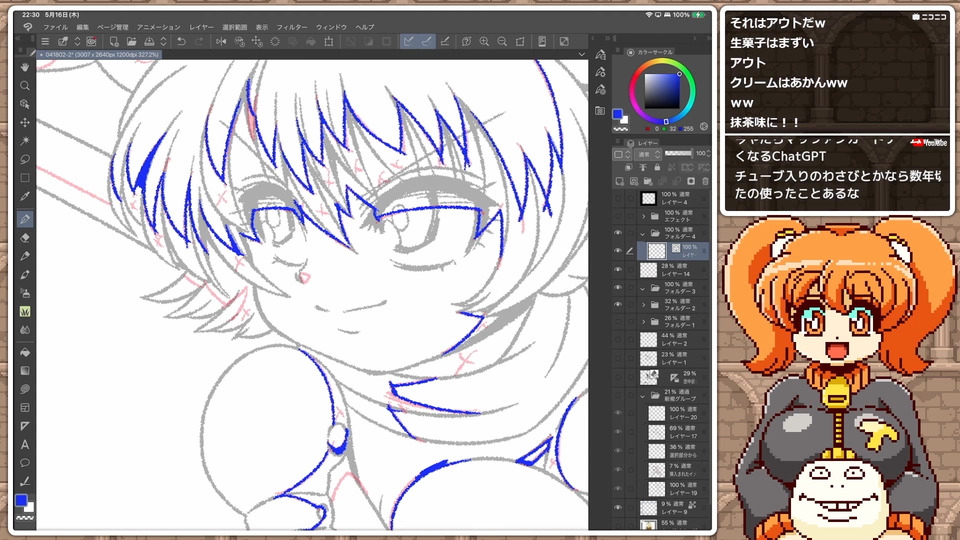This screenshot has height=540, width=960.
Task: Hide the フォルダー 2 folder
Action: [618, 304]
